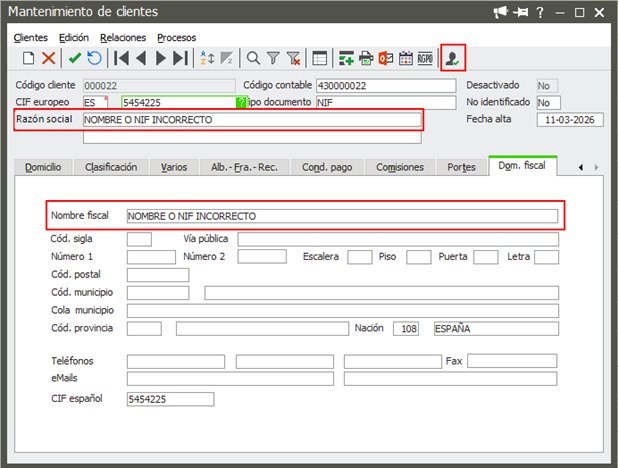Click the blue undo/refresh arrow icon

coord(94,58)
